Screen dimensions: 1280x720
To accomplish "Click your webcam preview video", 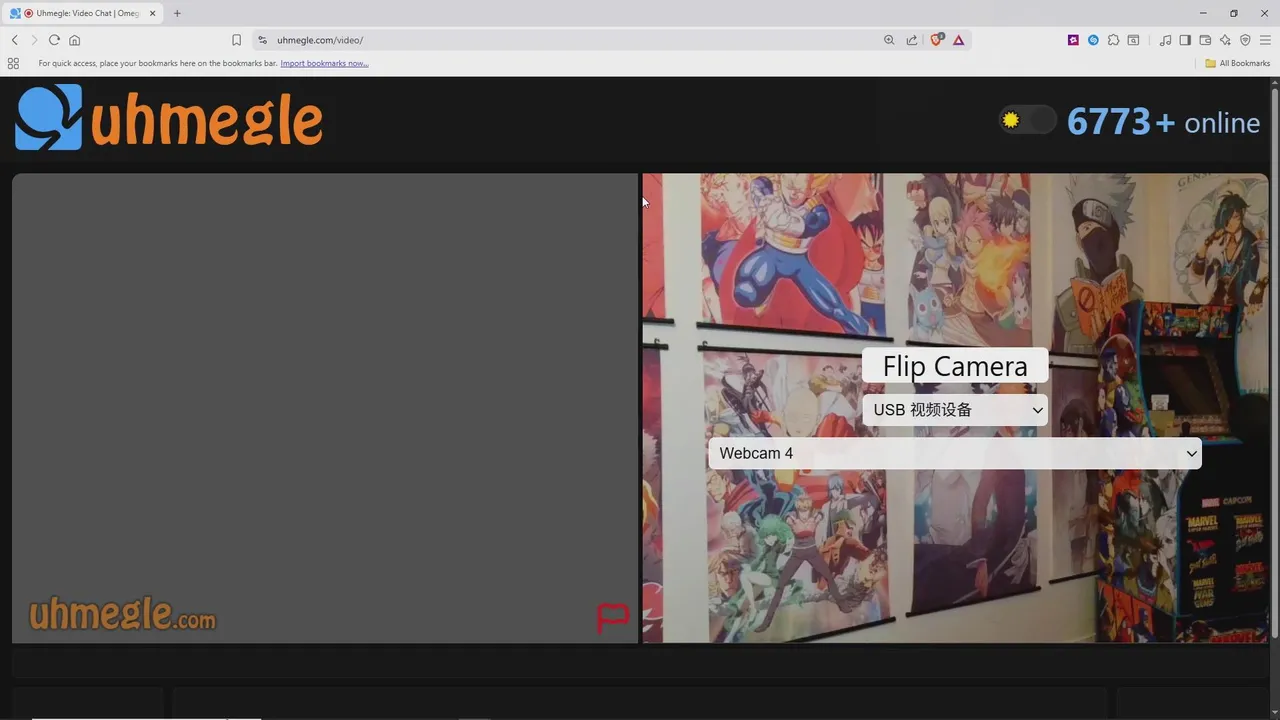I will click(955, 408).
